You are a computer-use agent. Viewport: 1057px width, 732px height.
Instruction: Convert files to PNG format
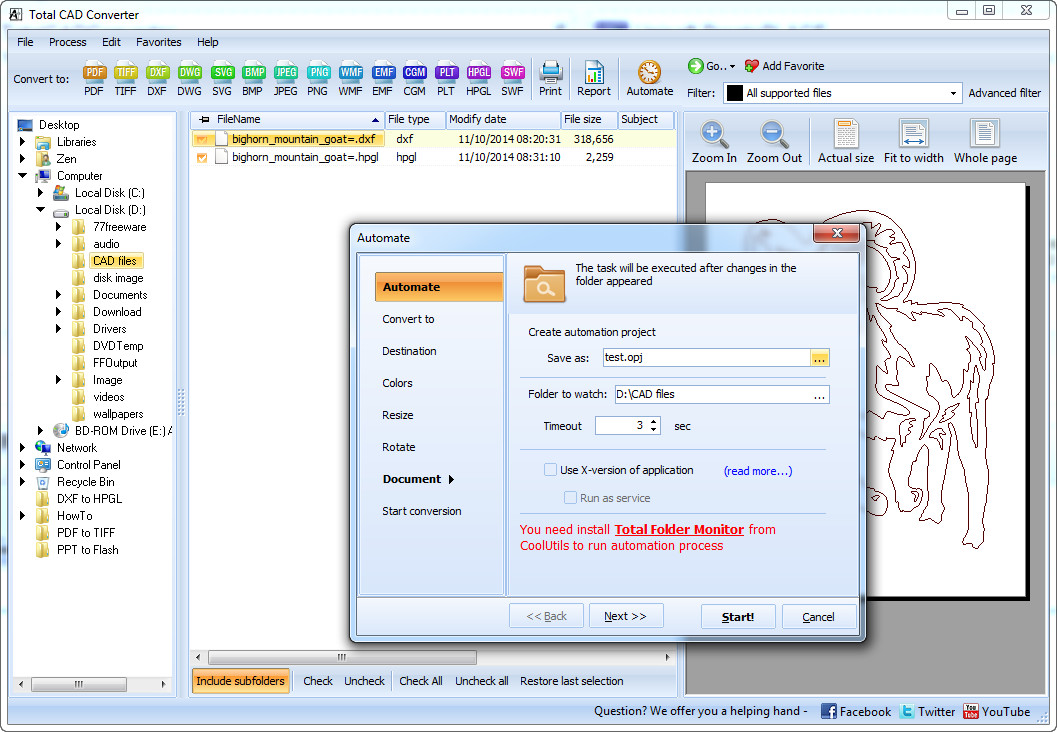[318, 79]
